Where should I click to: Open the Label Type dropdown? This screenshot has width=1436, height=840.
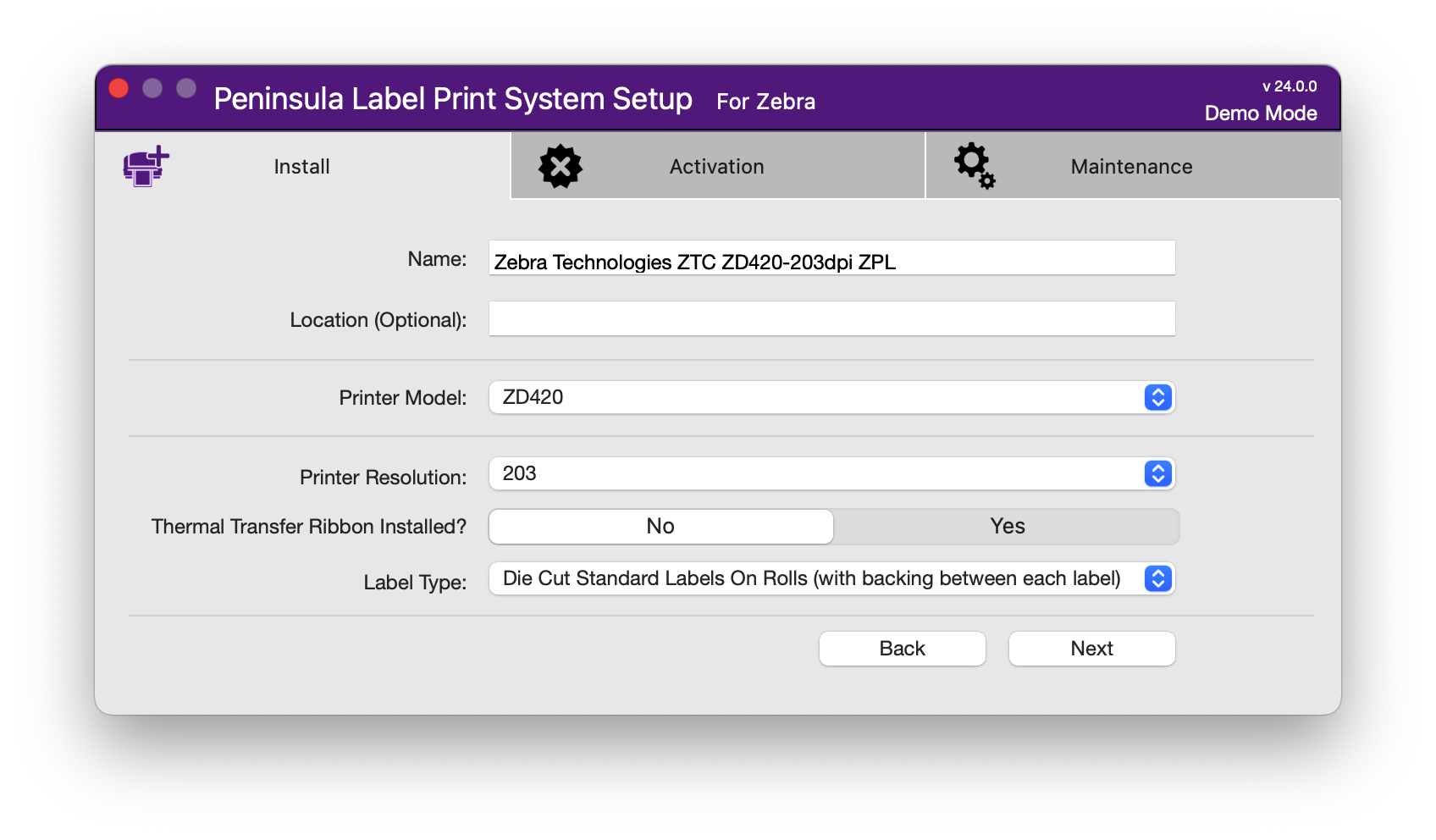[831, 578]
